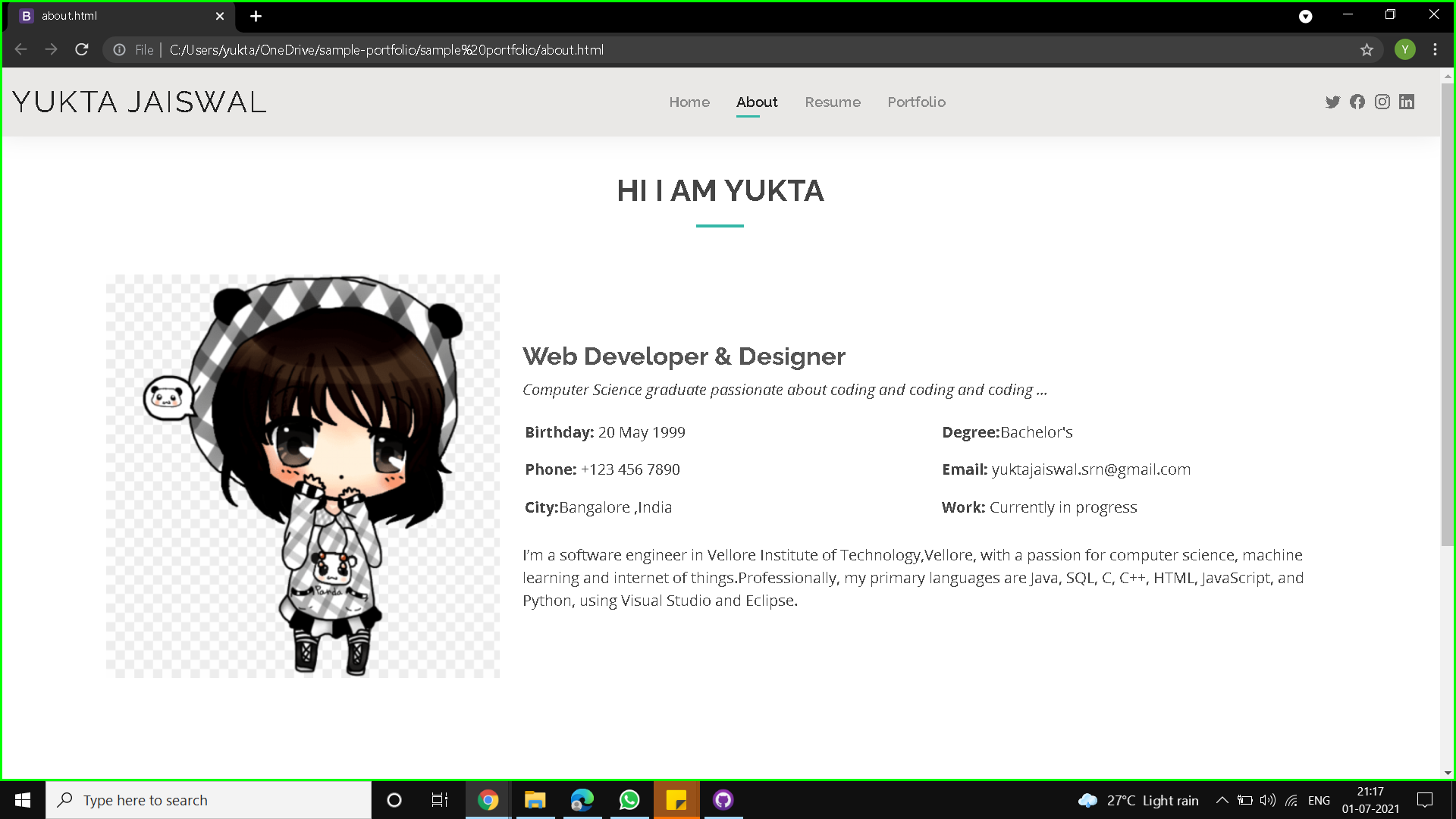This screenshot has width=1456, height=819.
Task: Open the Twitter social icon
Action: [1332, 102]
